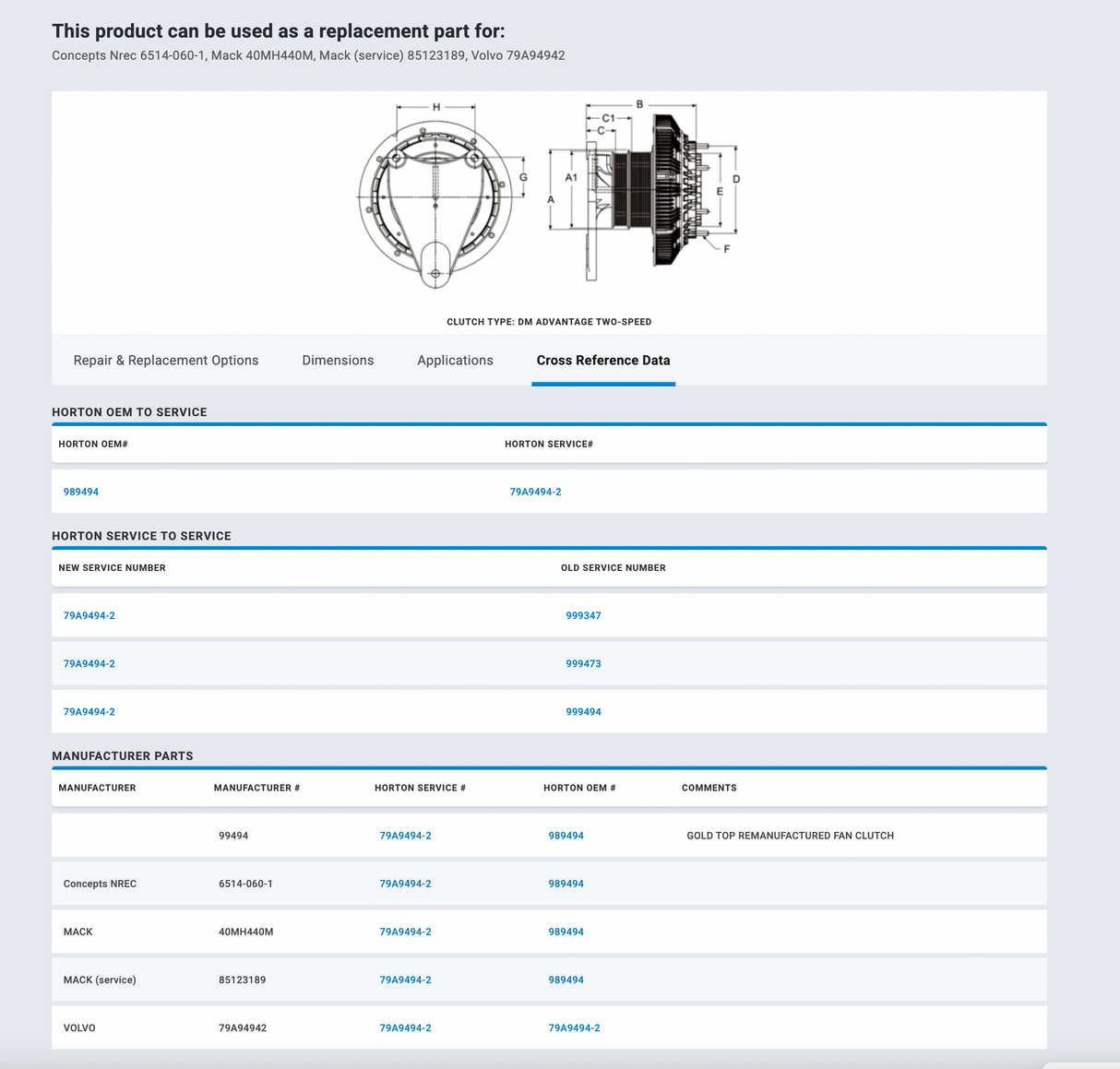
Task: Open Horton Service# 79A9494-2 in OEM to Service table
Action: coord(535,492)
